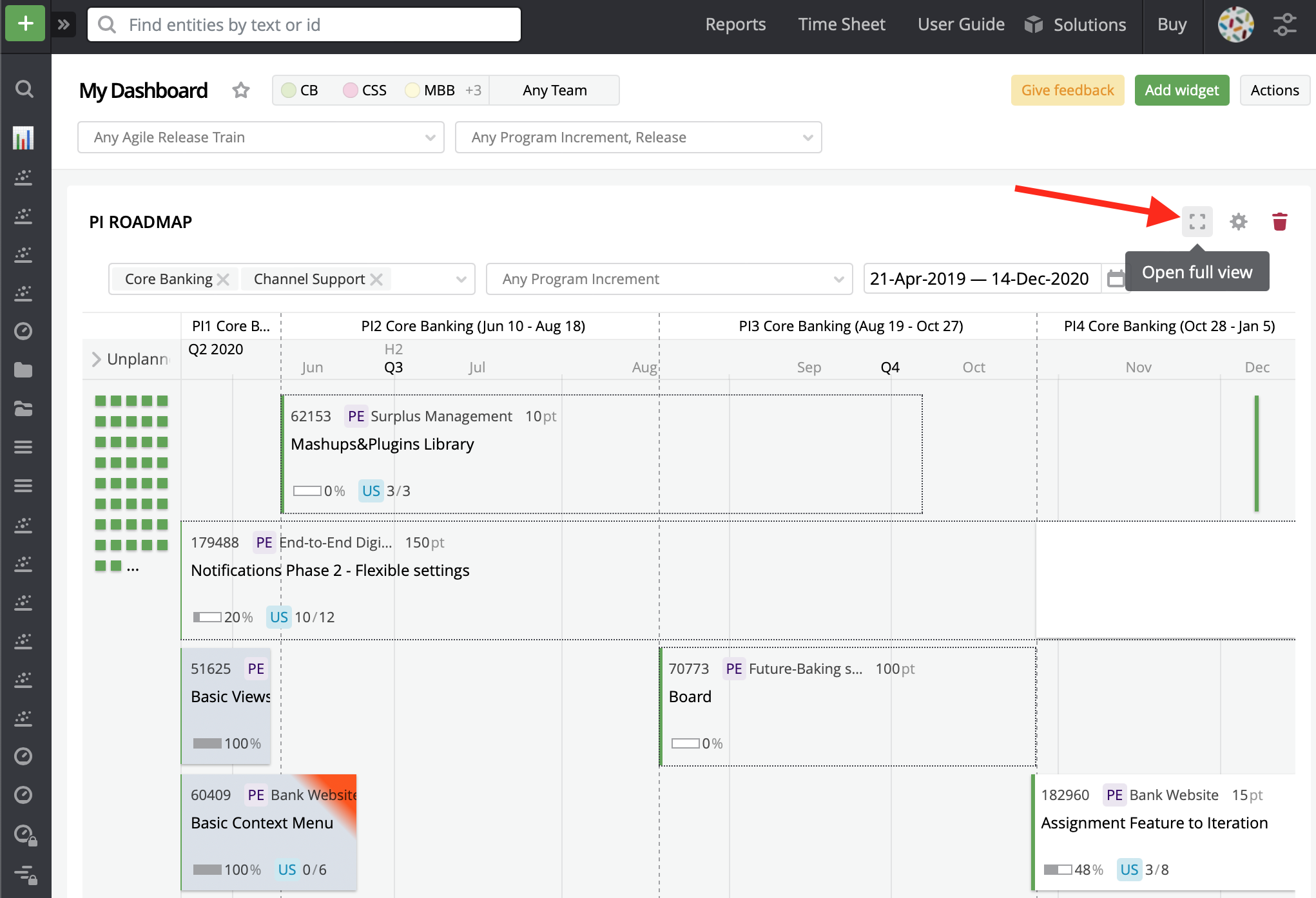Open the PI Roadmap settings gear

(x=1238, y=222)
